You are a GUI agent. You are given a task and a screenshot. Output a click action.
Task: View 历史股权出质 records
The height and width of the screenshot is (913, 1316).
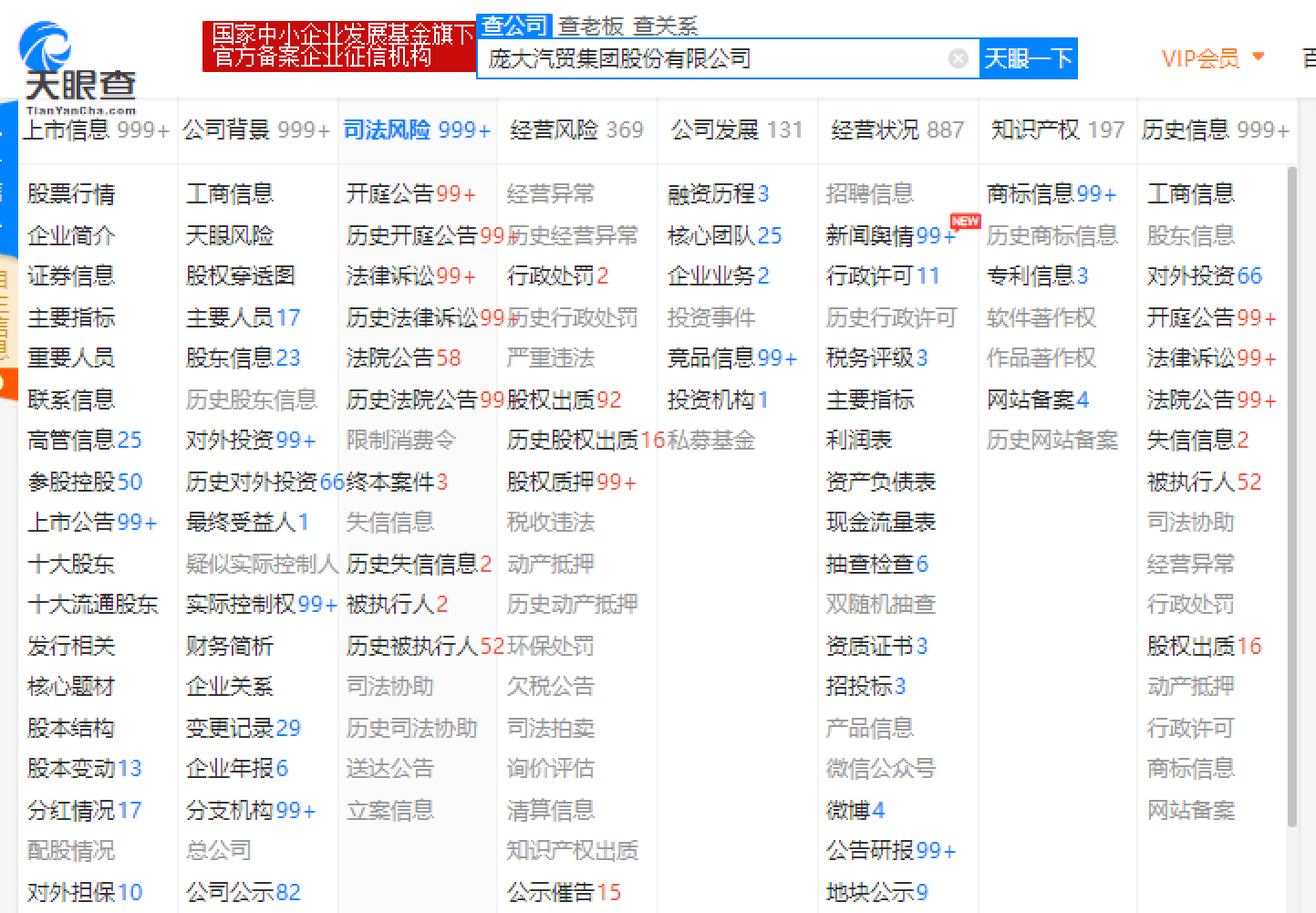[x=586, y=441]
